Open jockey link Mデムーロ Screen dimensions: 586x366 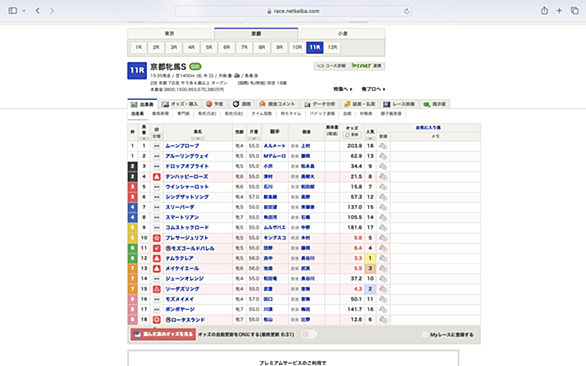[x=275, y=156]
